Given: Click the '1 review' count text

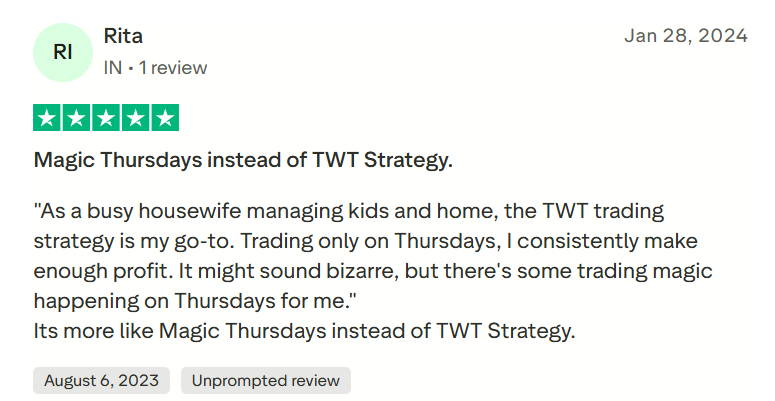Looking at the screenshot, I should pos(173,68).
